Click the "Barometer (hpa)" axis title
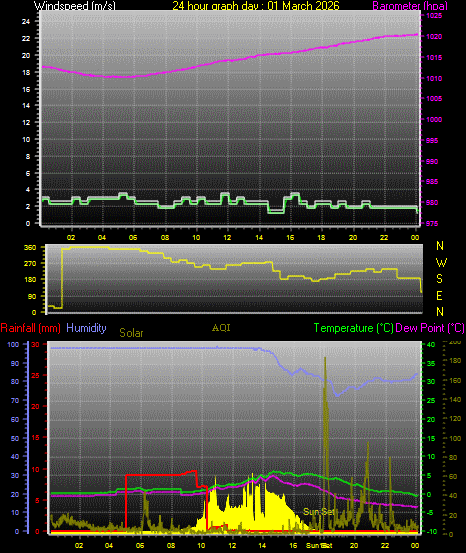 click(410, 6)
